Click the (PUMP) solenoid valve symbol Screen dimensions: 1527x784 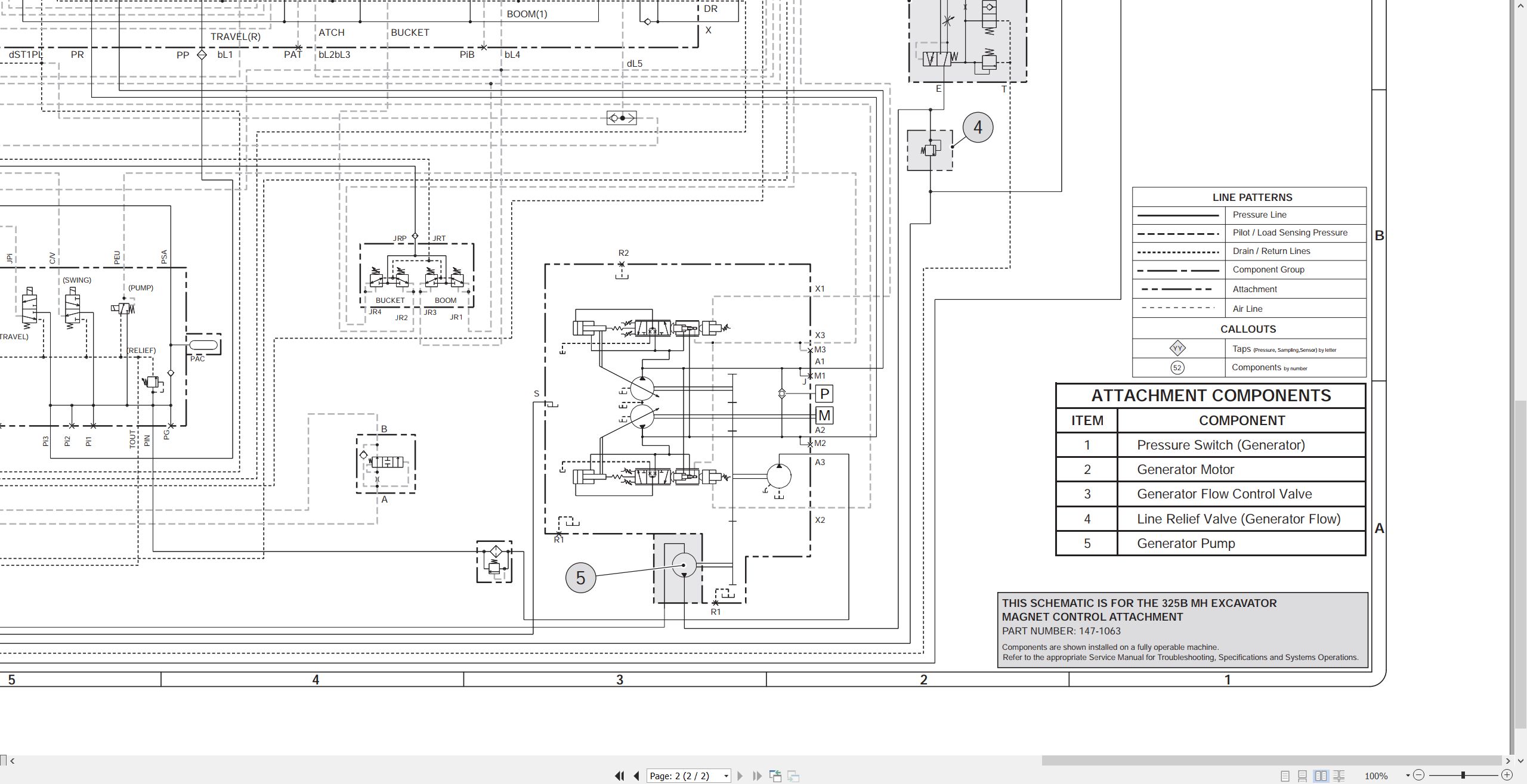123,308
